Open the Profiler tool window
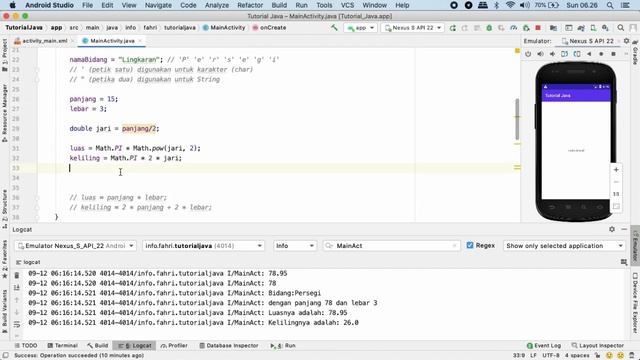This screenshot has height=360, width=640. (174, 345)
